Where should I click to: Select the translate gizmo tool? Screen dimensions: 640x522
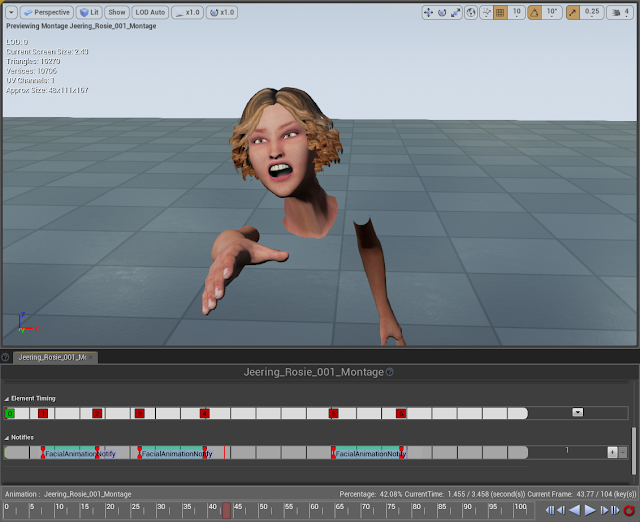coord(429,12)
